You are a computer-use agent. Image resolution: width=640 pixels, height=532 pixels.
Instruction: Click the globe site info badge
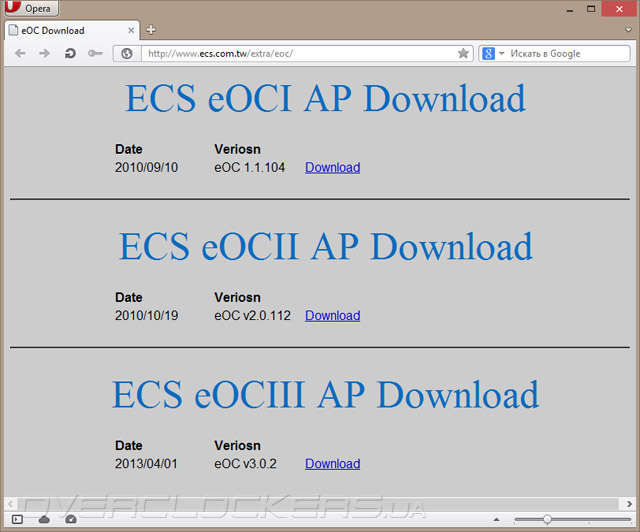pos(127,53)
